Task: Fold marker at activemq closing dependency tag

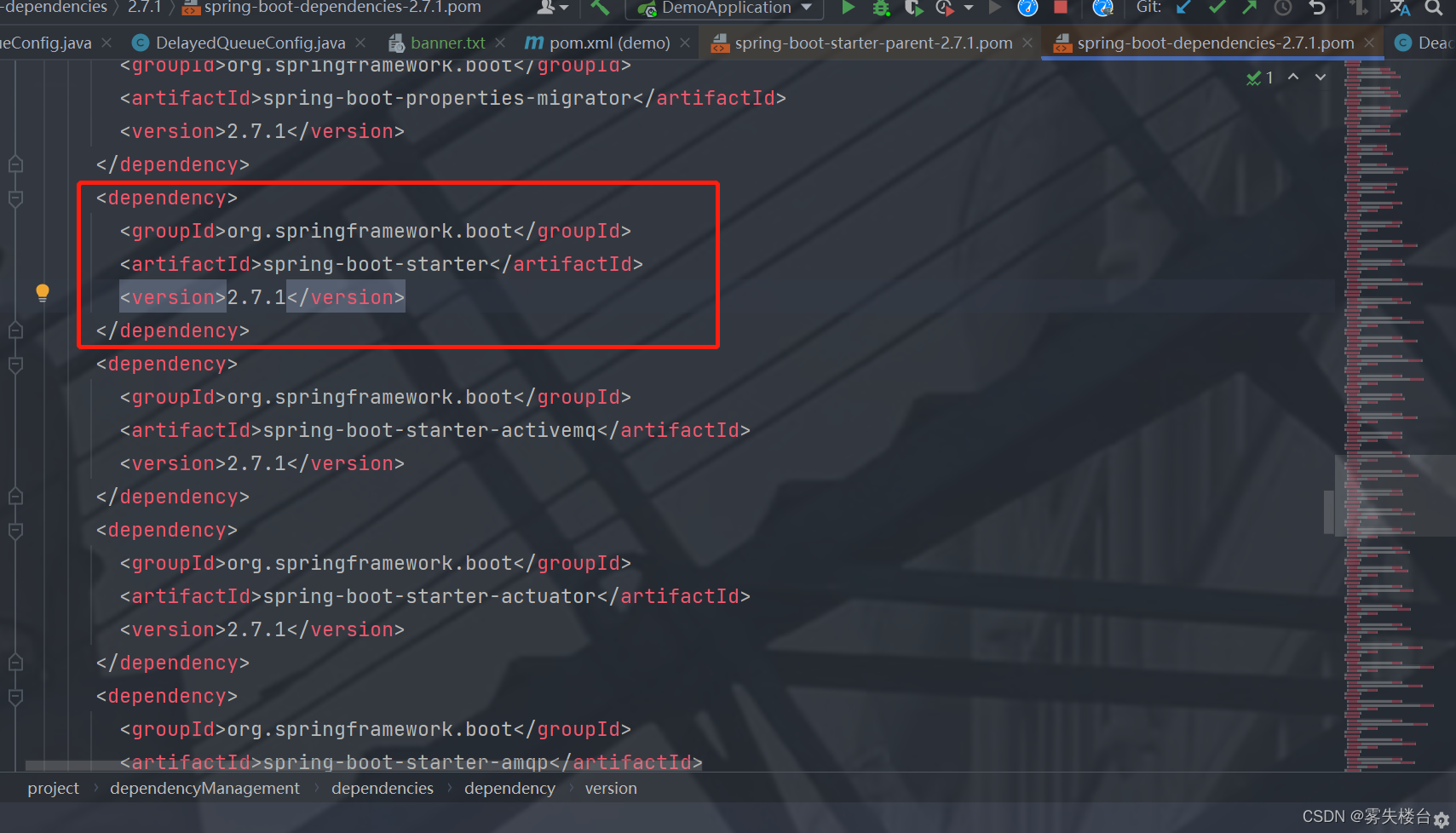Action: [x=15, y=496]
